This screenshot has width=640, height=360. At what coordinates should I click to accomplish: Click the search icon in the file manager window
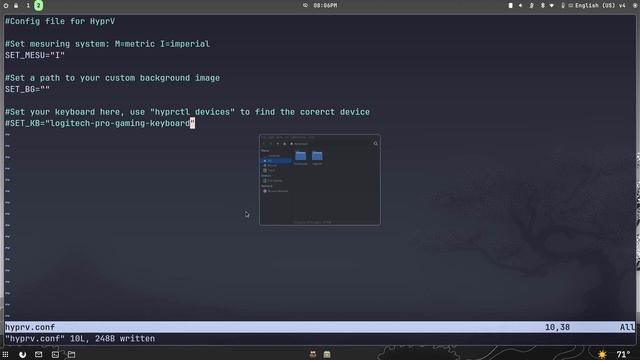(376, 143)
